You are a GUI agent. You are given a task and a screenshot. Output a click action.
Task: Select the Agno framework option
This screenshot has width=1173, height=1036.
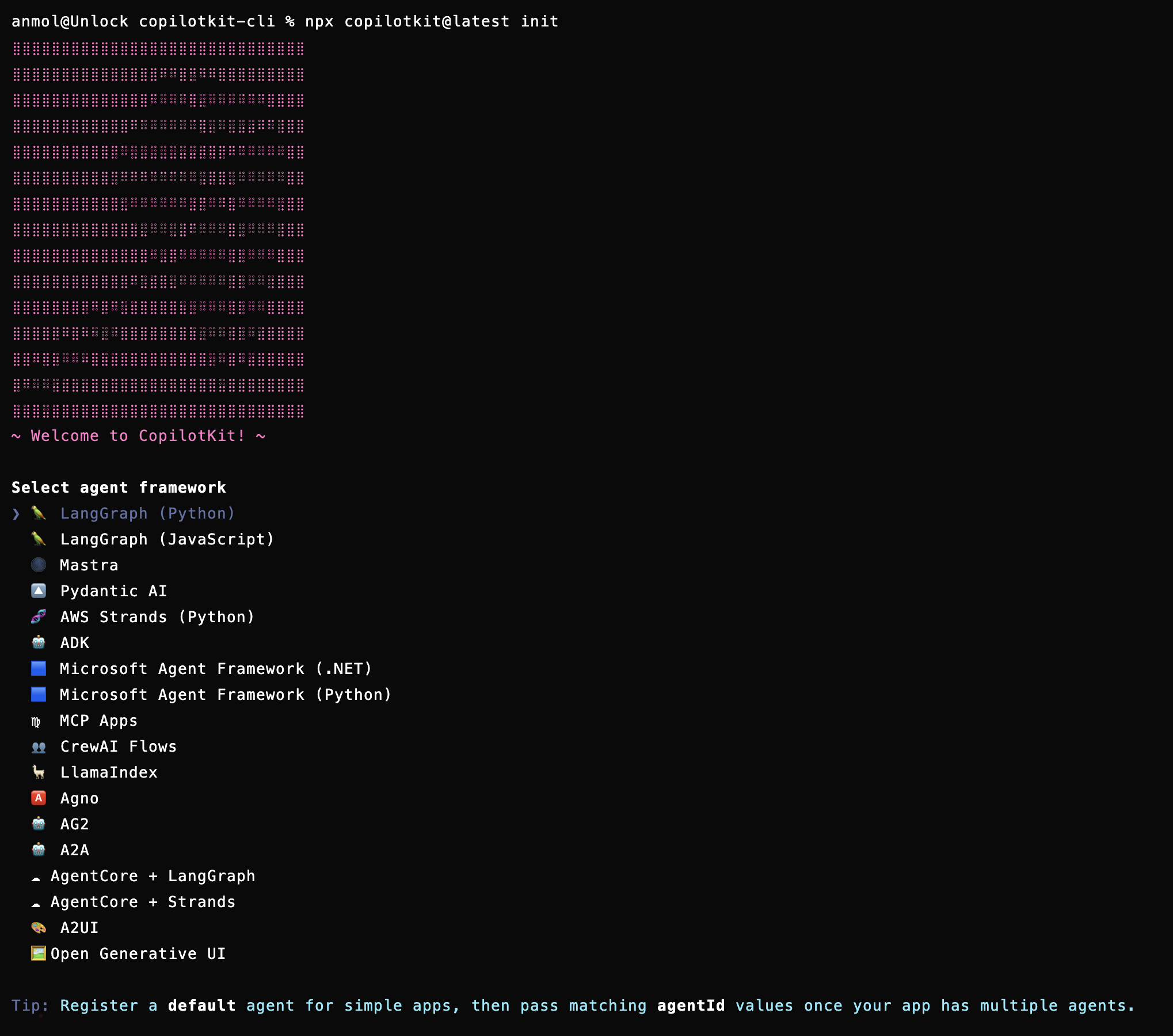point(79,798)
